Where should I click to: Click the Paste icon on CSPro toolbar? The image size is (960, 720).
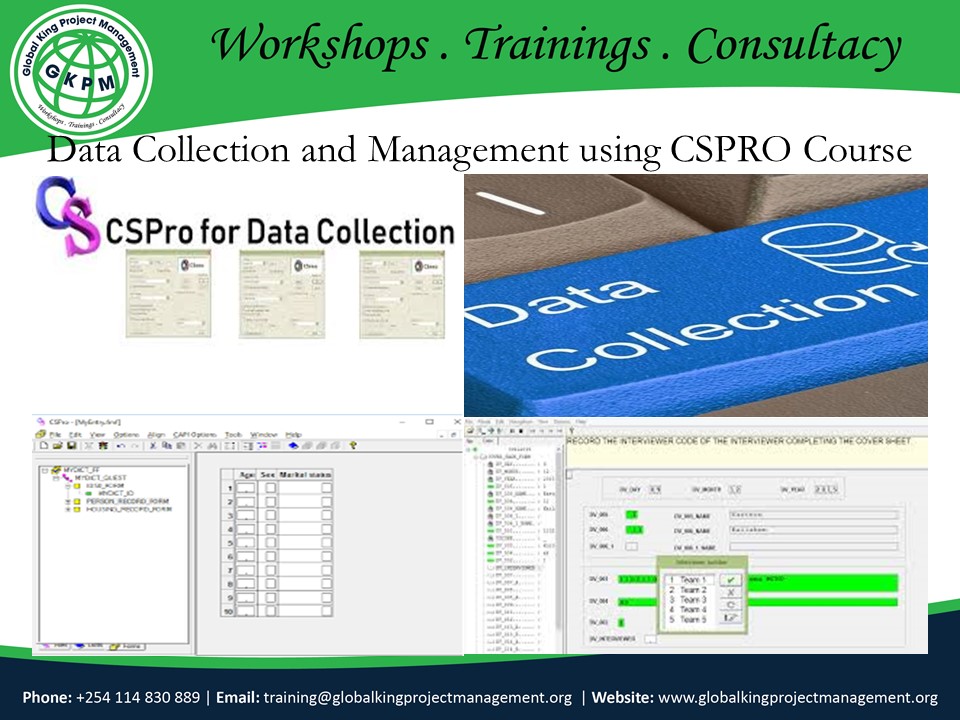pos(180,444)
